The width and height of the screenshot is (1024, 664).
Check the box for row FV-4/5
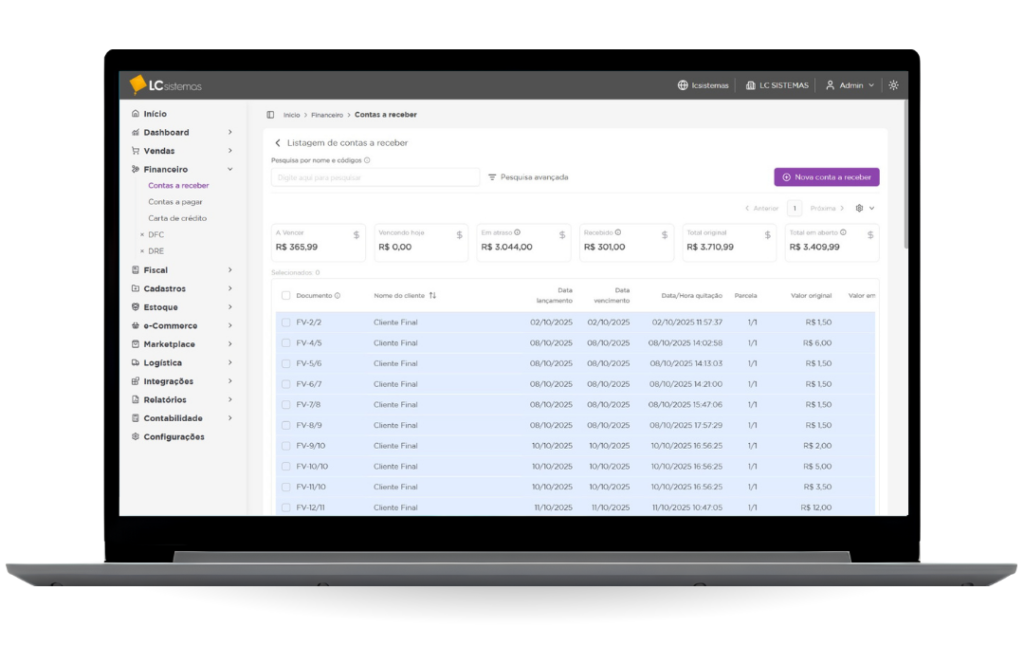(285, 343)
